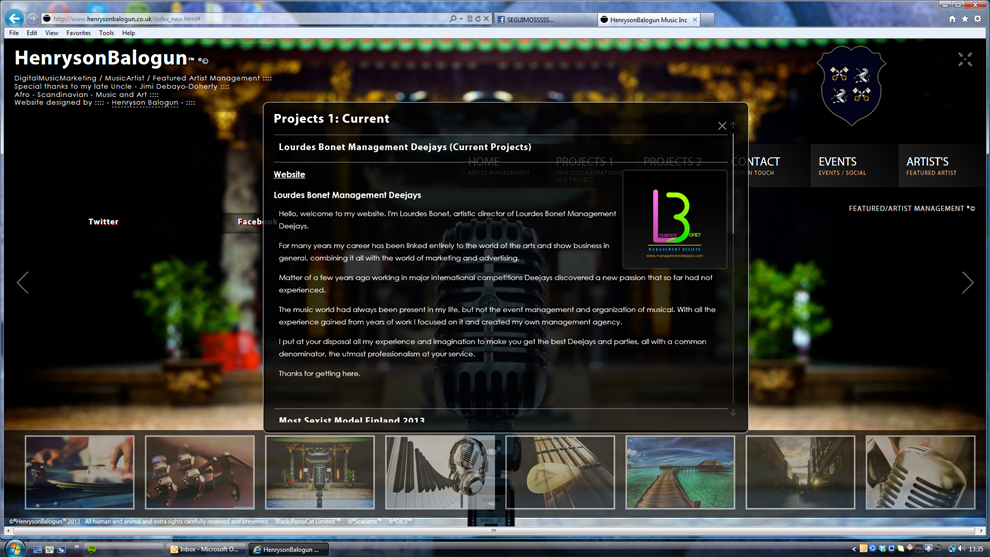Click the browser Back arrow button

coord(14,18)
